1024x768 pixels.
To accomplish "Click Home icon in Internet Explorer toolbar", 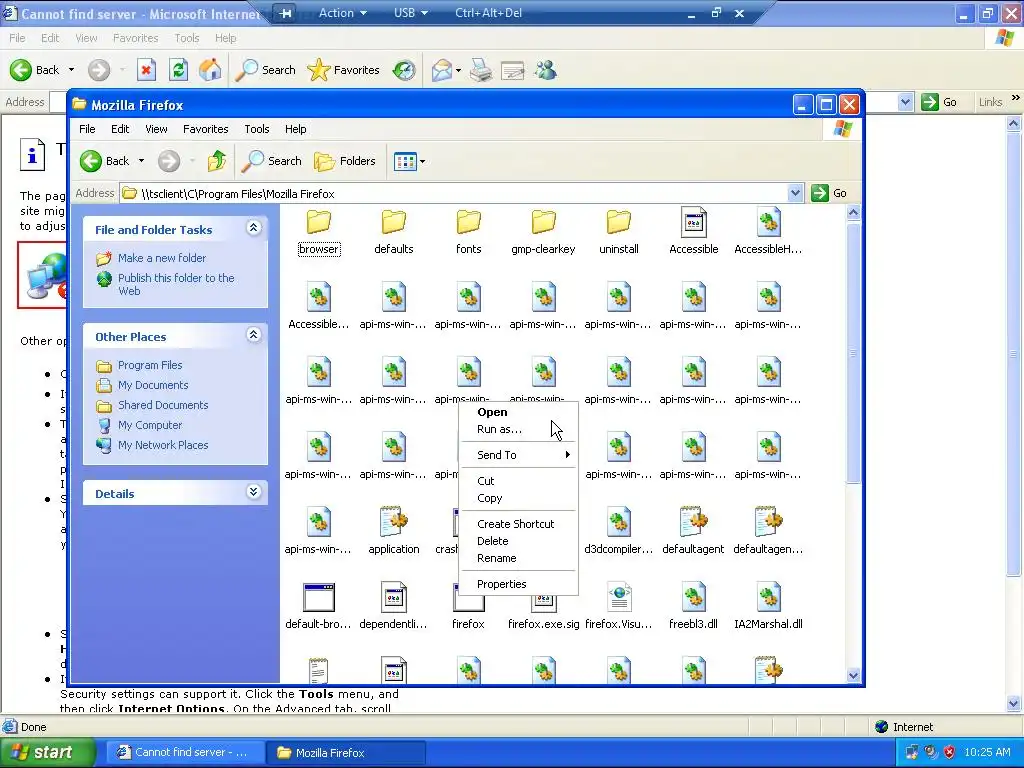I will point(210,70).
